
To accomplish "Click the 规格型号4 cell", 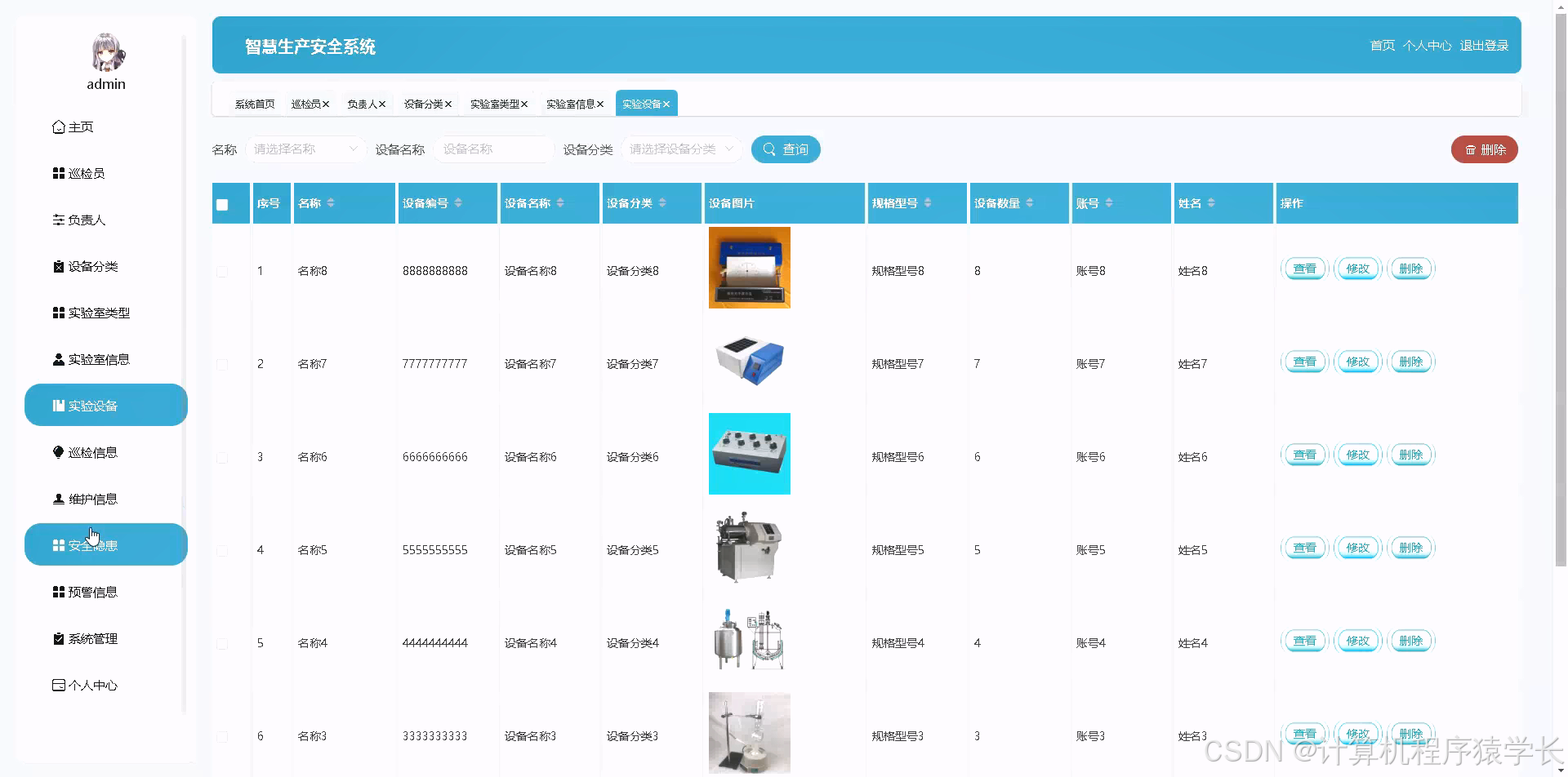I will [x=898, y=643].
